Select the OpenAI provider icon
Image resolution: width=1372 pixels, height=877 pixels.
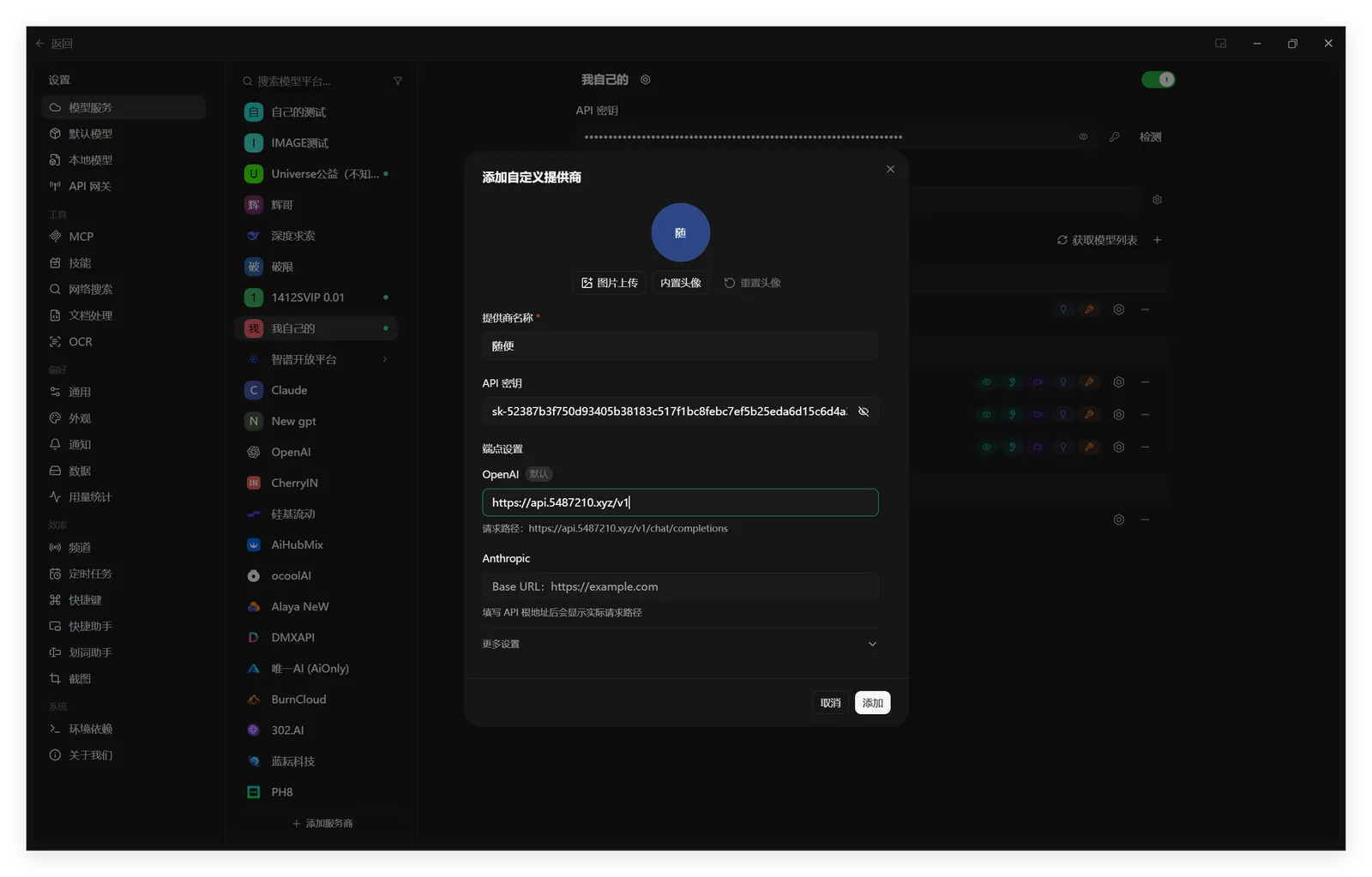[254, 452]
